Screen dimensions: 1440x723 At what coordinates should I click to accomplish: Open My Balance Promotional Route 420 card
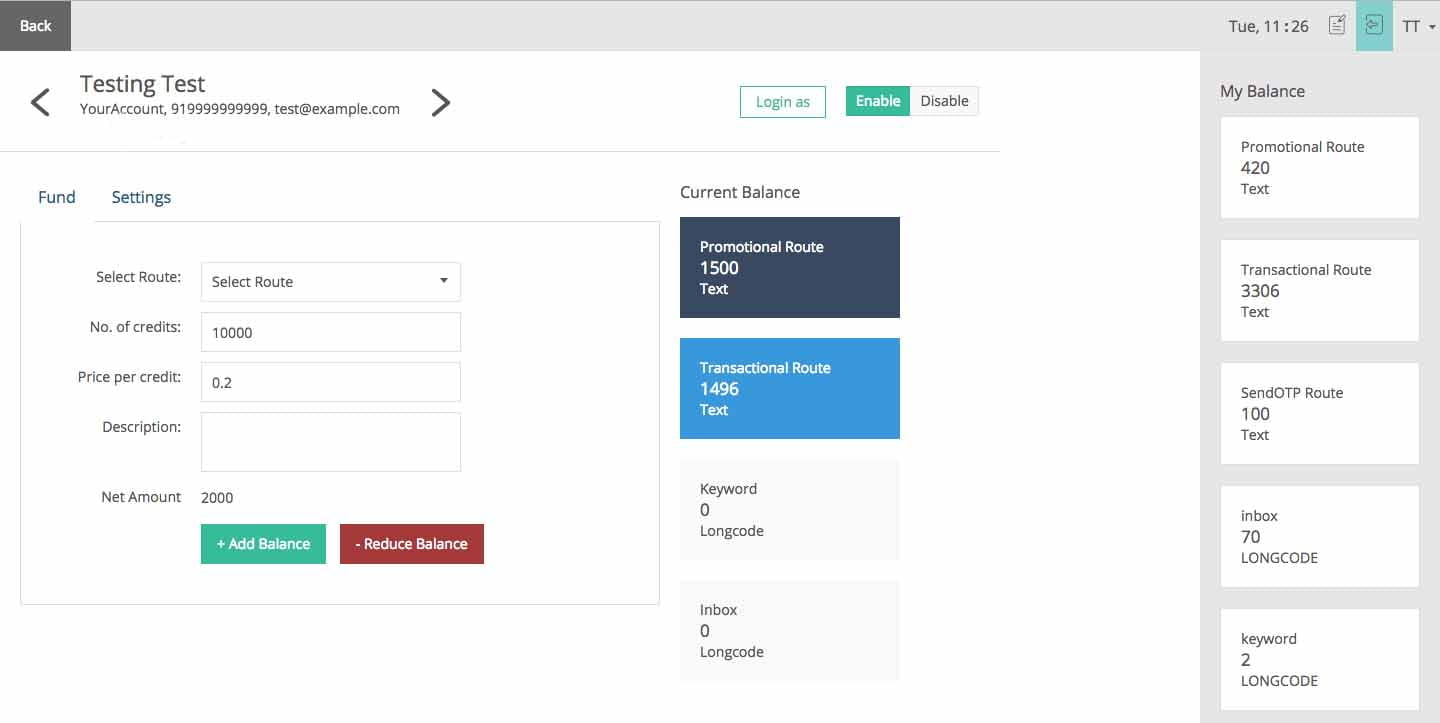click(1320, 168)
